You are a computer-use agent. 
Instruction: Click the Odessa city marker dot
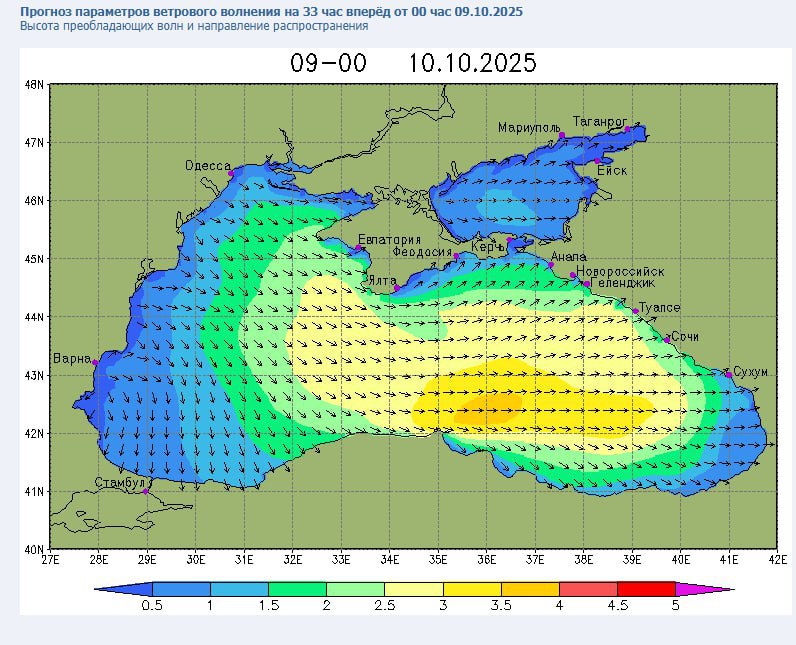tap(231, 174)
